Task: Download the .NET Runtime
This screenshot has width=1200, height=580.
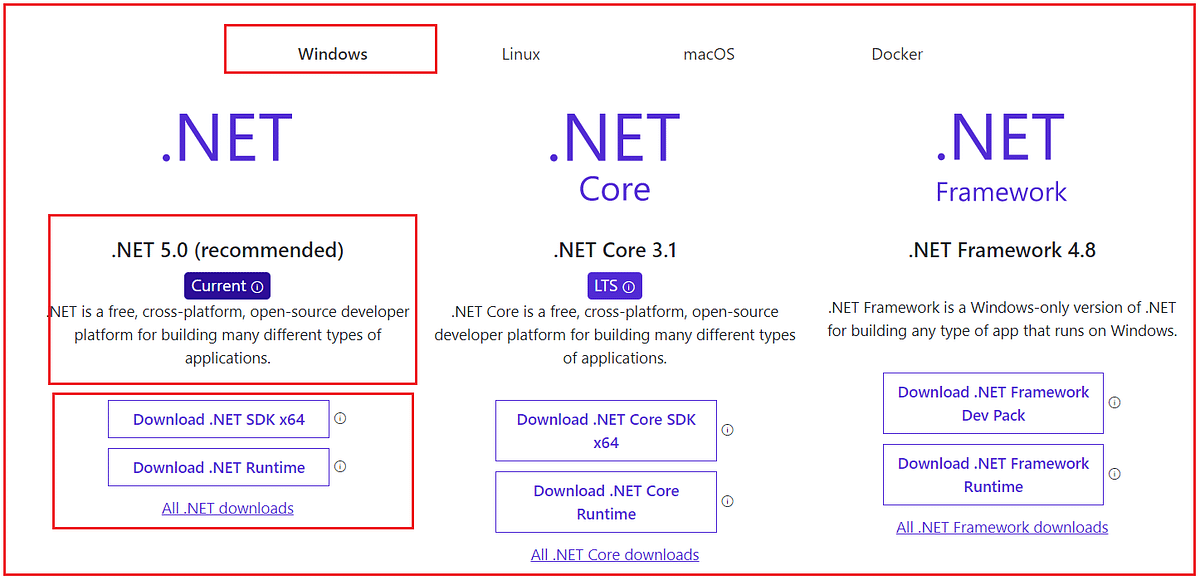Action: tap(218, 467)
